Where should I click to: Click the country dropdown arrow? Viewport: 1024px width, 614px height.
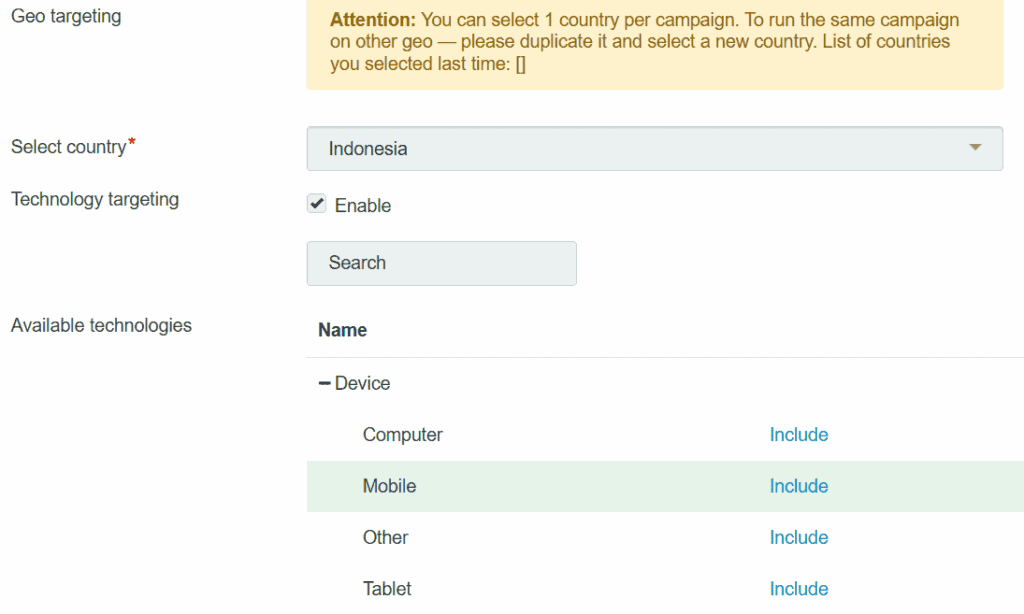click(x=975, y=148)
